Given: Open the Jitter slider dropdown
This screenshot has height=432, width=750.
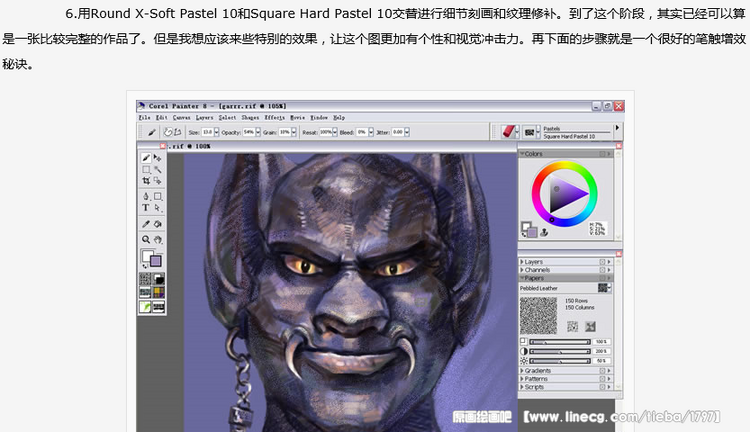Looking at the screenshot, I should (407, 132).
